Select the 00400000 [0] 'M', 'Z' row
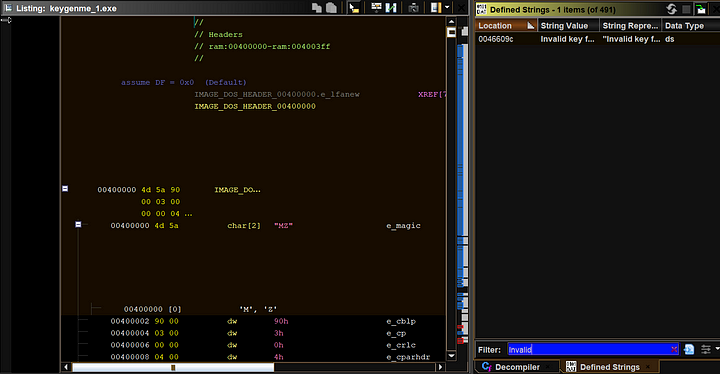720x374 pixels. coord(200,309)
